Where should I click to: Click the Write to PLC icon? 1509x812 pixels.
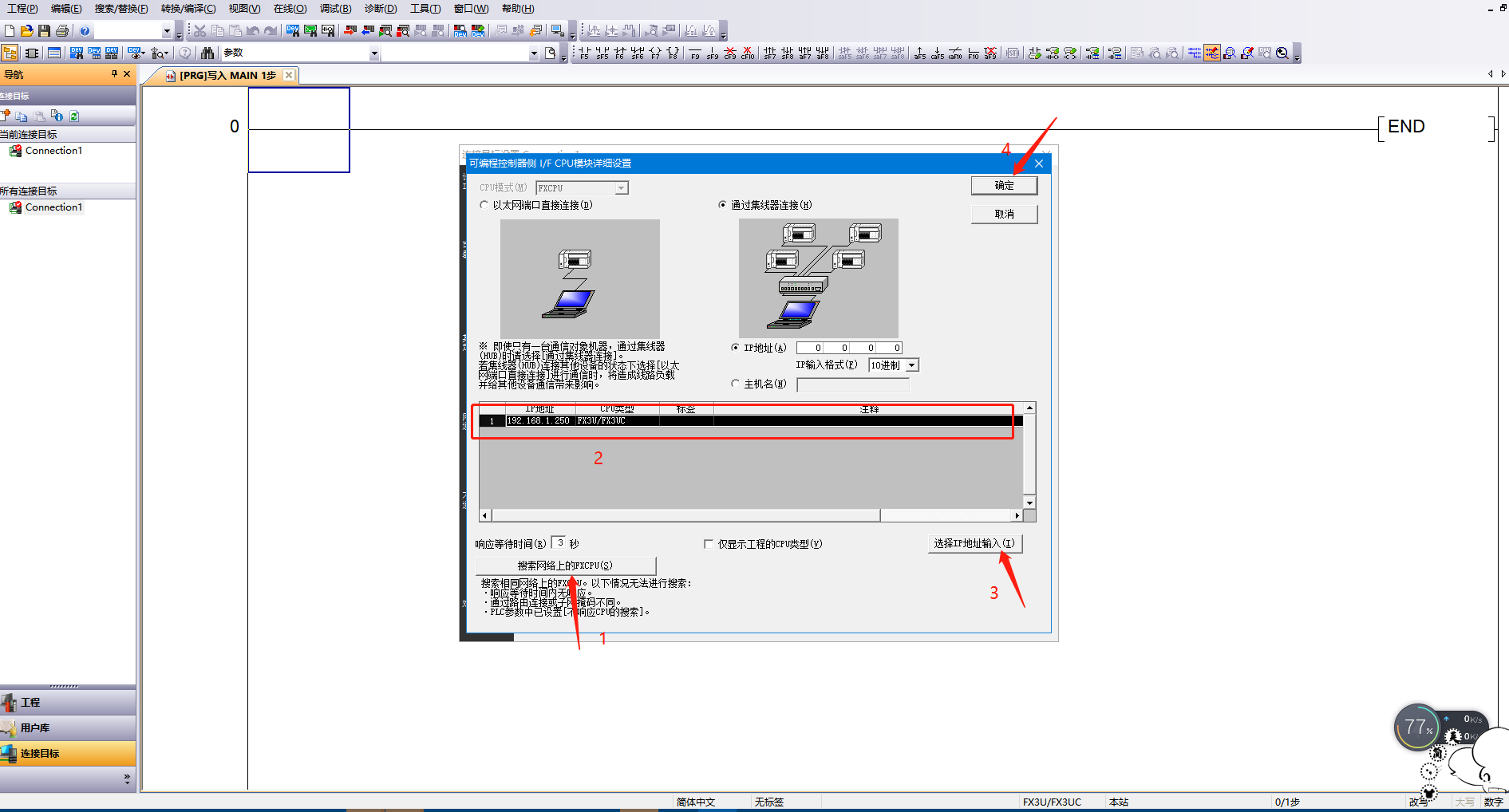(349, 31)
